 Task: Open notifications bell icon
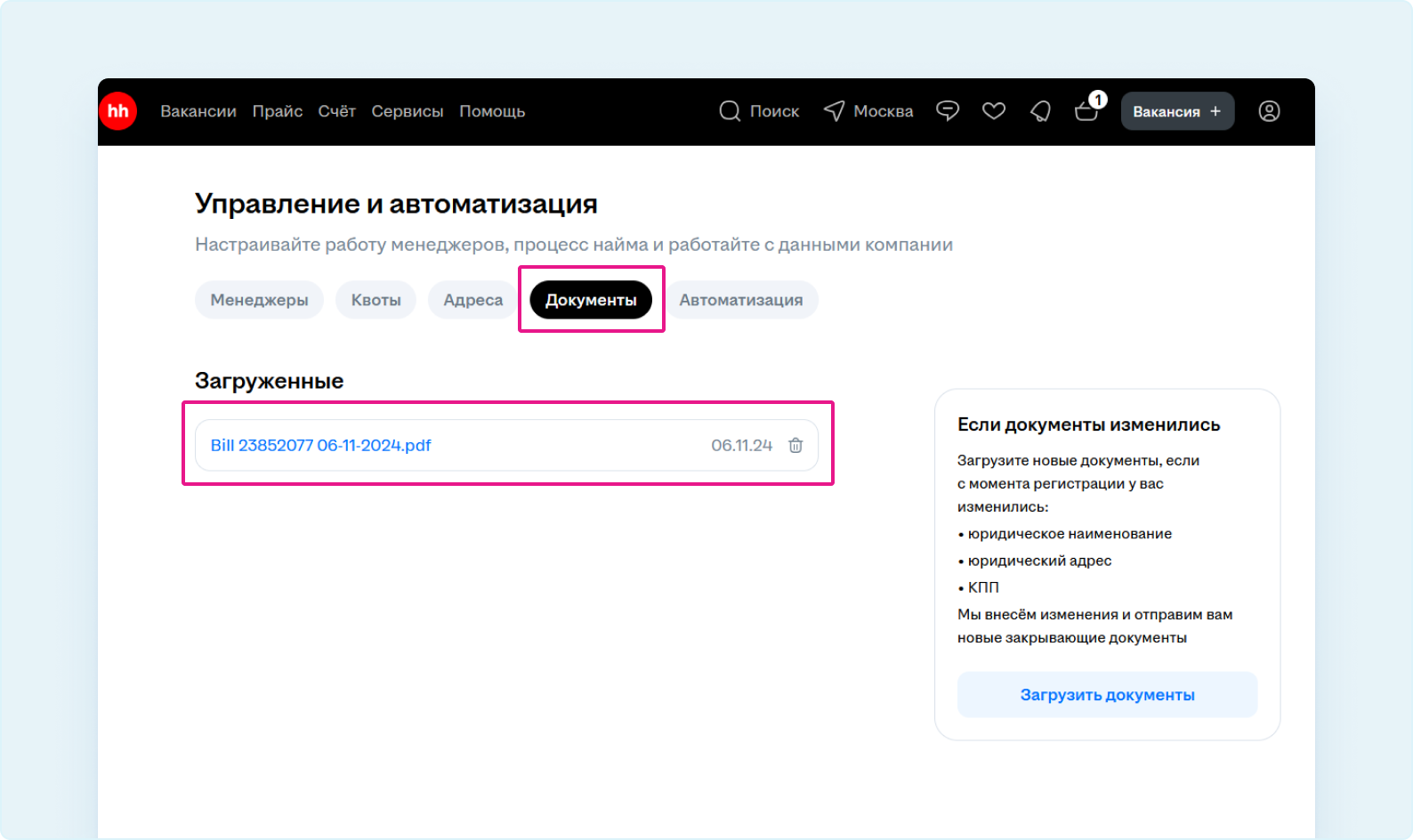[x=1040, y=111]
